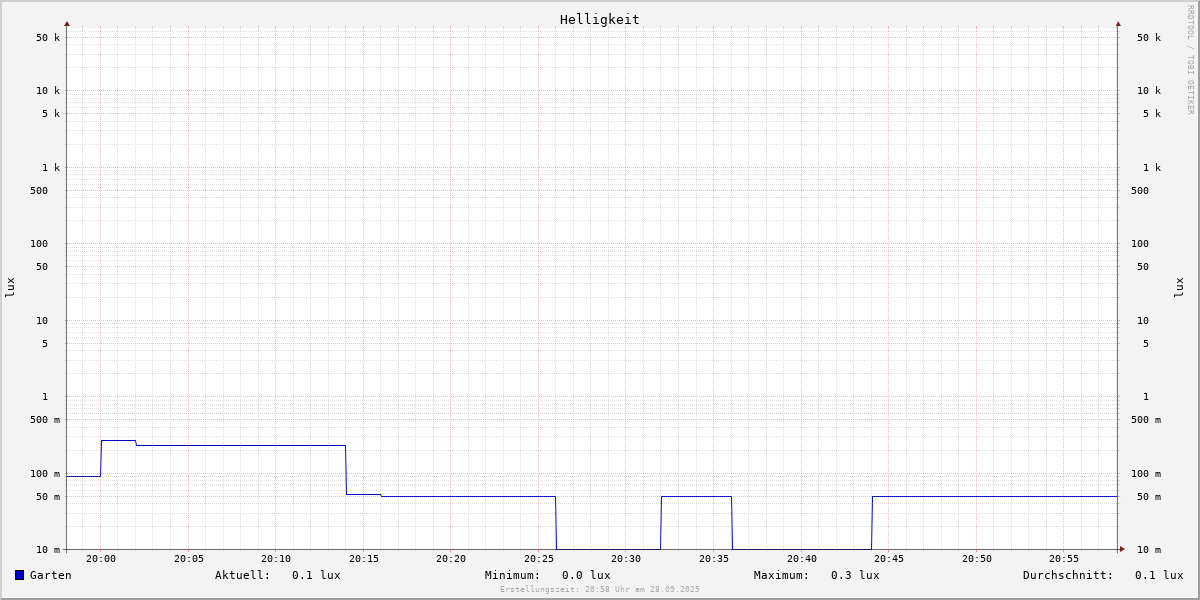Select the Aktuell 0.1 lux value

point(316,575)
